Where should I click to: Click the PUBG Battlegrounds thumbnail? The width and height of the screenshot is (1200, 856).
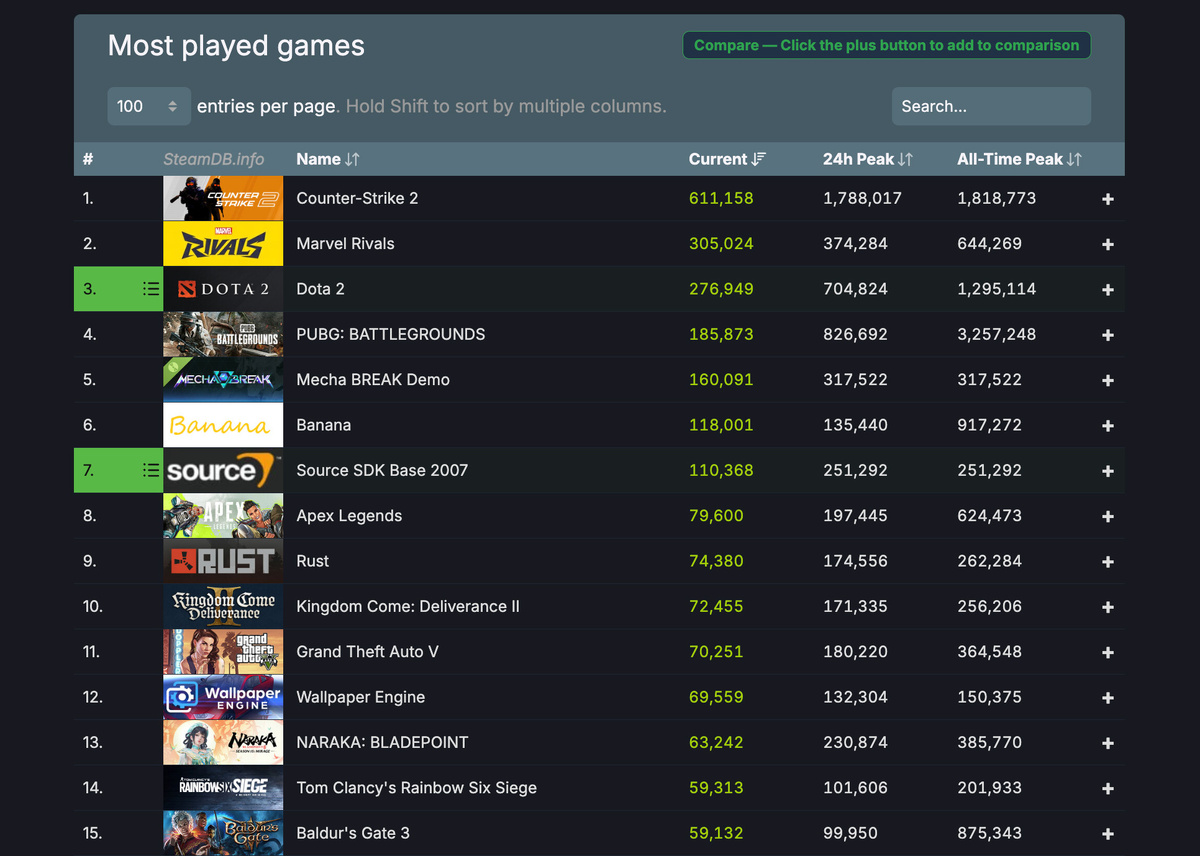tap(223, 334)
